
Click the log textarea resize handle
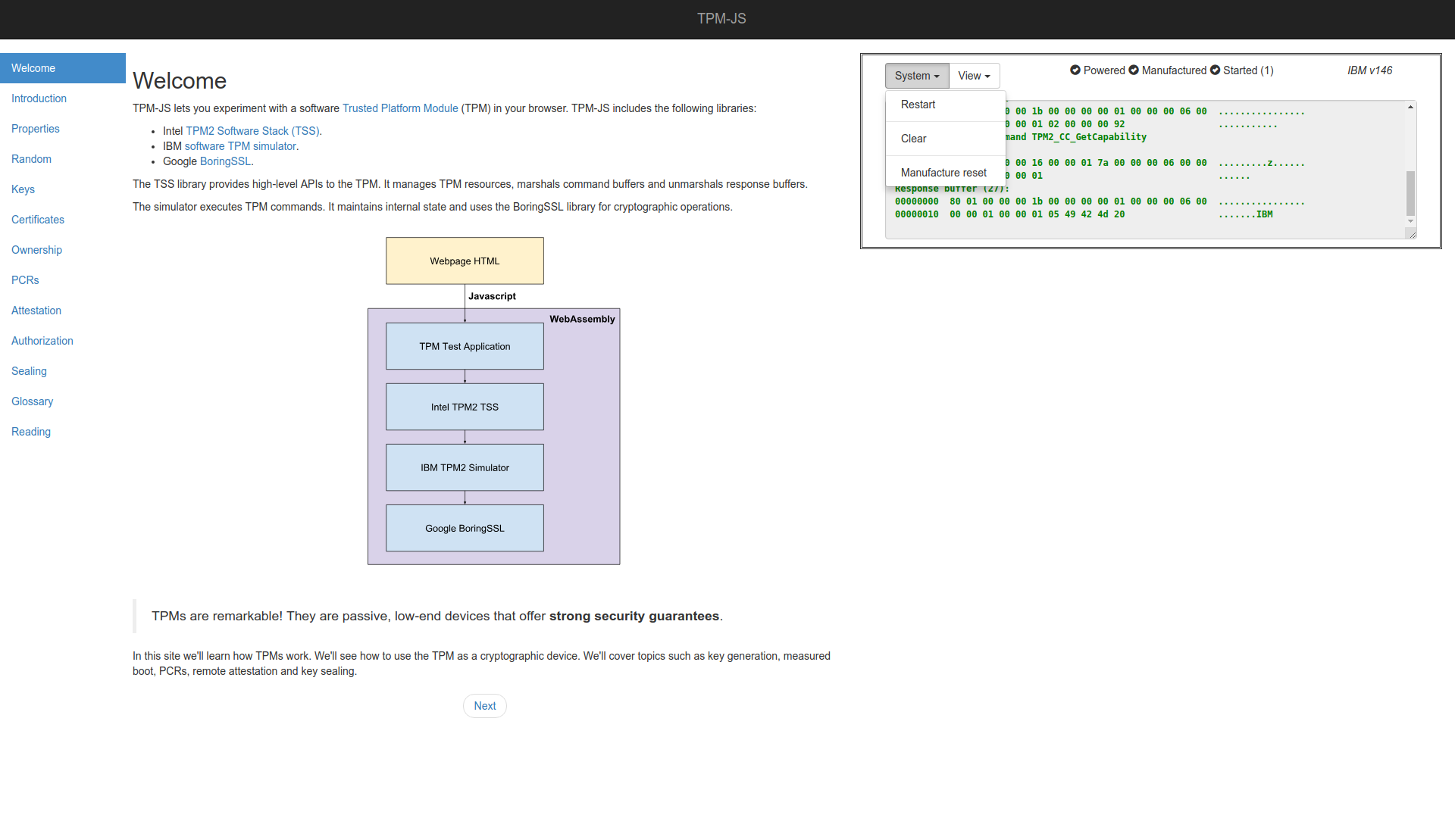coord(1412,235)
